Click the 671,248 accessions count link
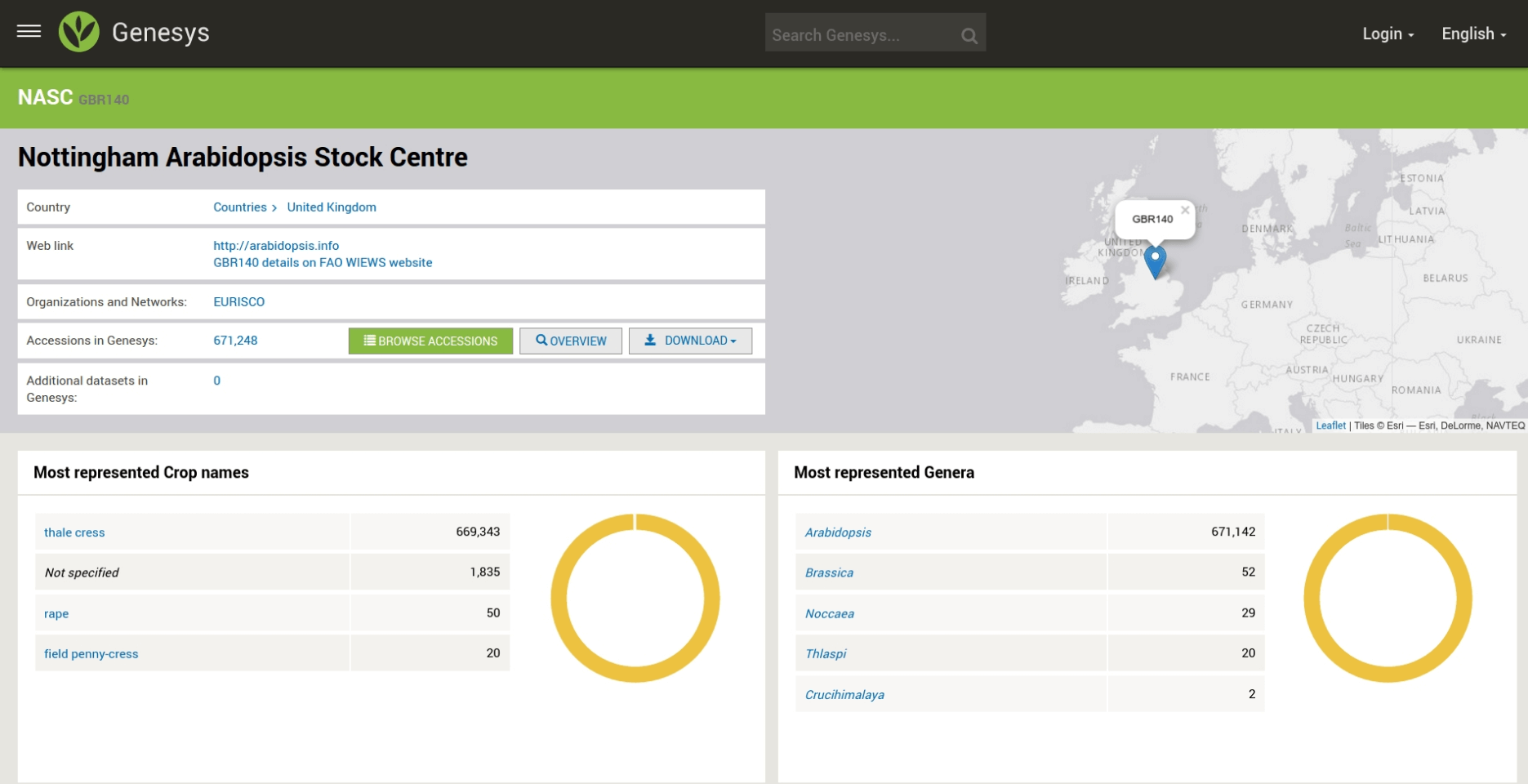 (x=235, y=341)
